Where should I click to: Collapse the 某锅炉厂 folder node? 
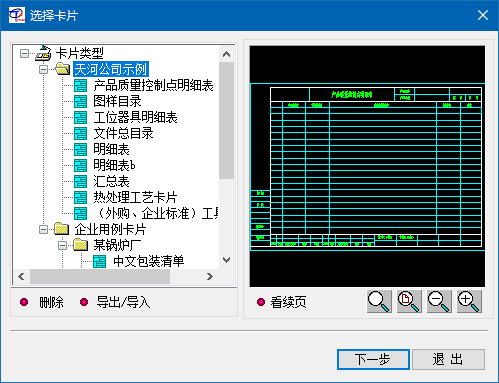[x=62, y=245]
